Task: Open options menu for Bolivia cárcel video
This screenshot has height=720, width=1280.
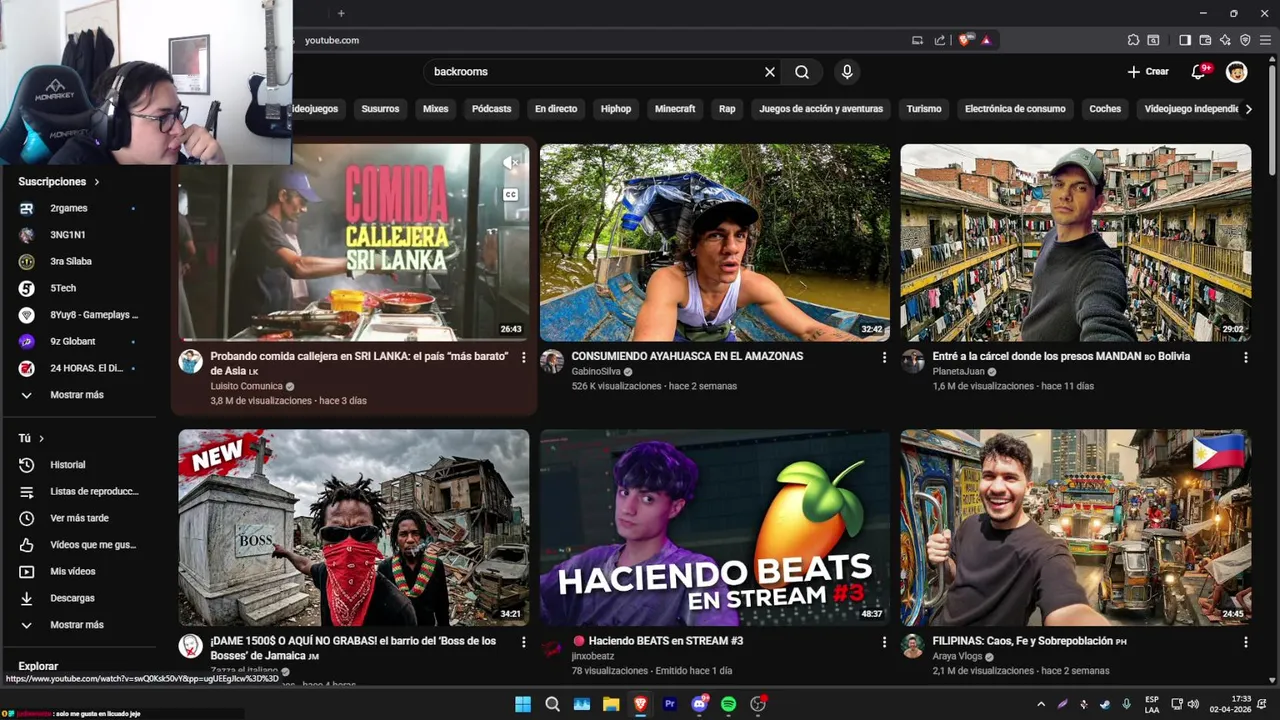Action: [1245, 357]
